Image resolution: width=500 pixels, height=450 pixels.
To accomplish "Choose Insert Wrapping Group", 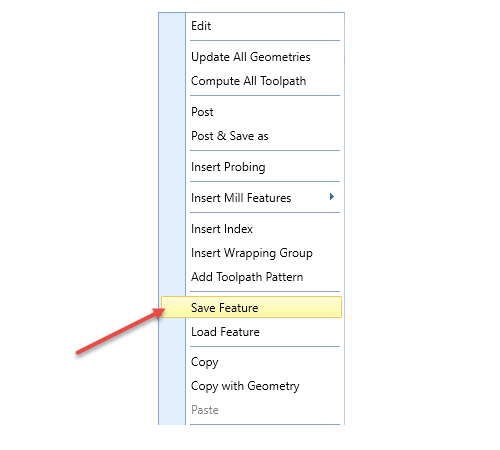I will point(251,253).
